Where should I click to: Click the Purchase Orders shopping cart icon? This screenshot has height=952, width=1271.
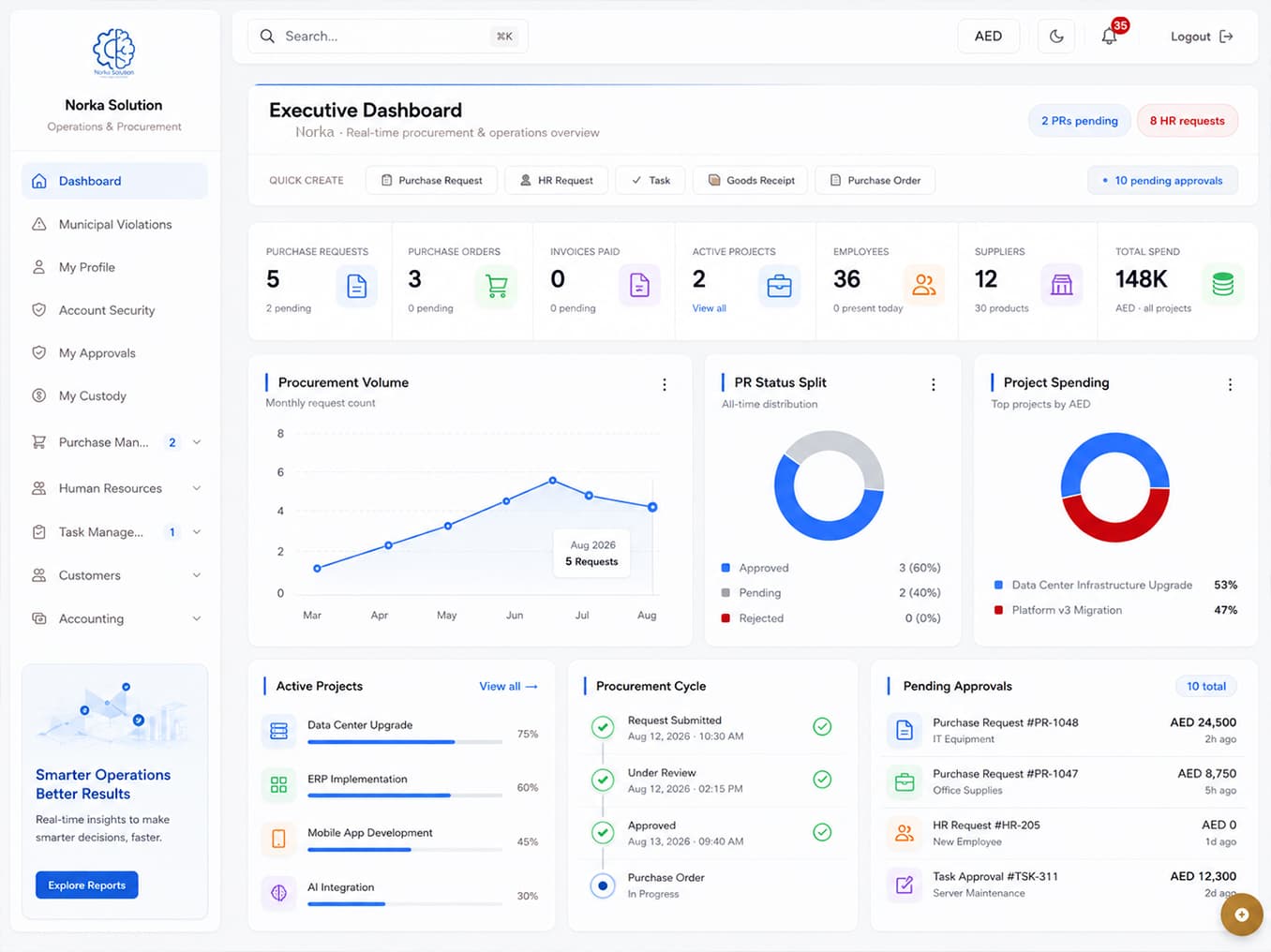tap(497, 286)
